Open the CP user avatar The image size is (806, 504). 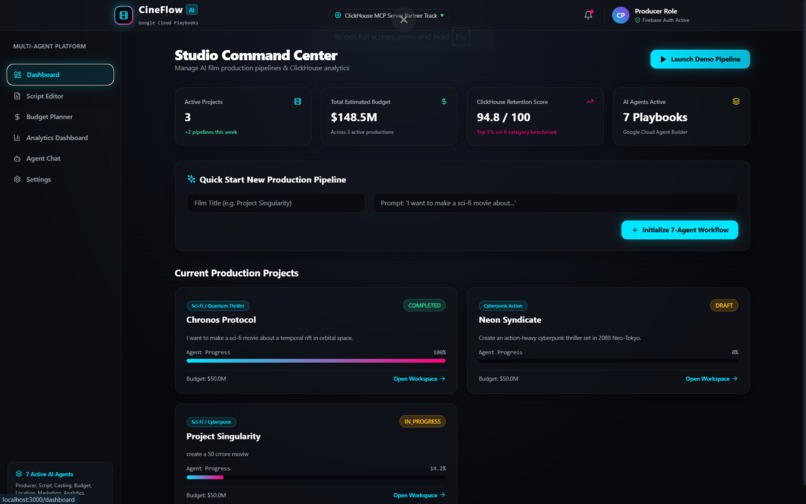(620, 15)
